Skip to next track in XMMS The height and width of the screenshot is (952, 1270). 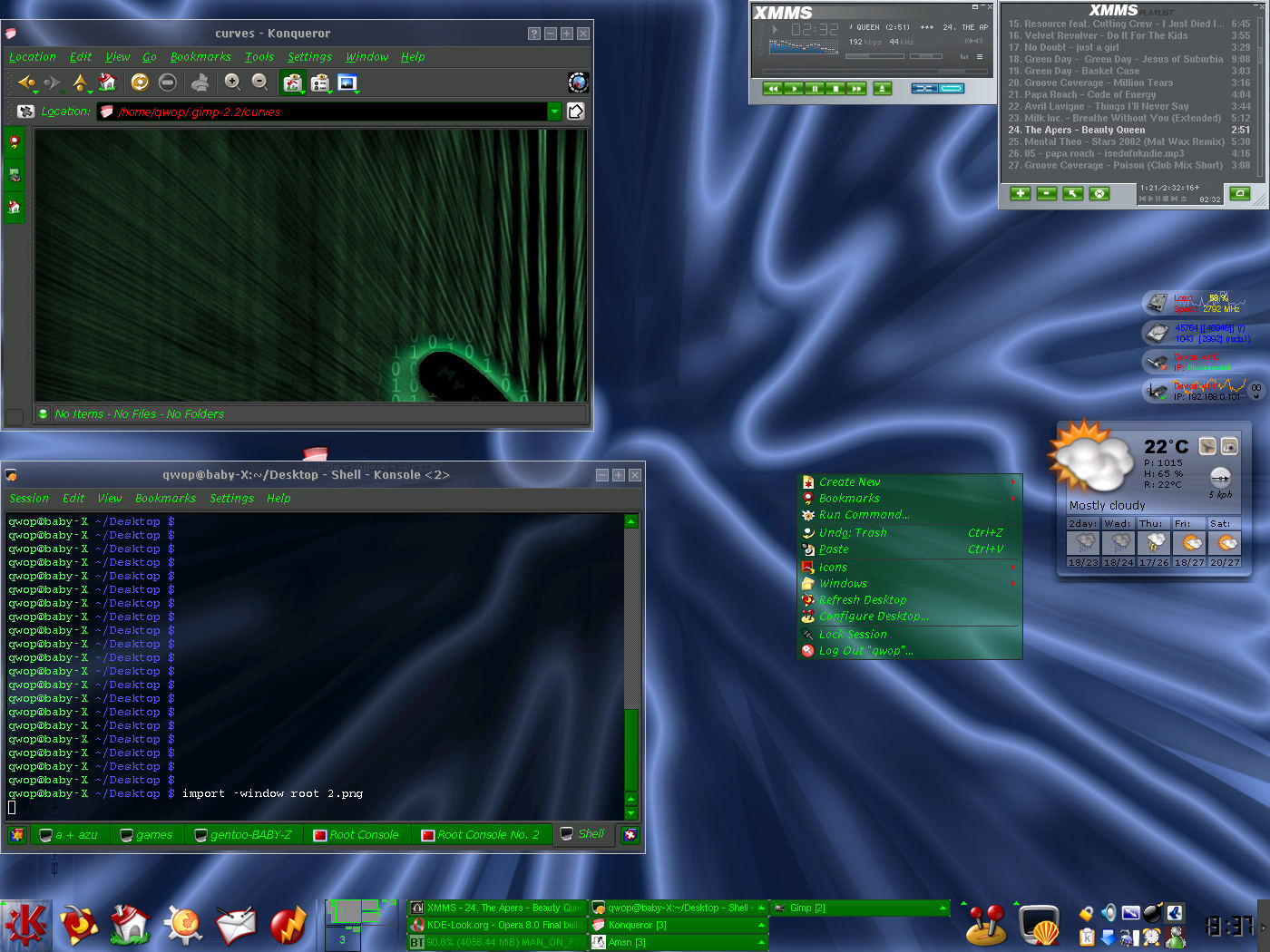click(x=855, y=89)
